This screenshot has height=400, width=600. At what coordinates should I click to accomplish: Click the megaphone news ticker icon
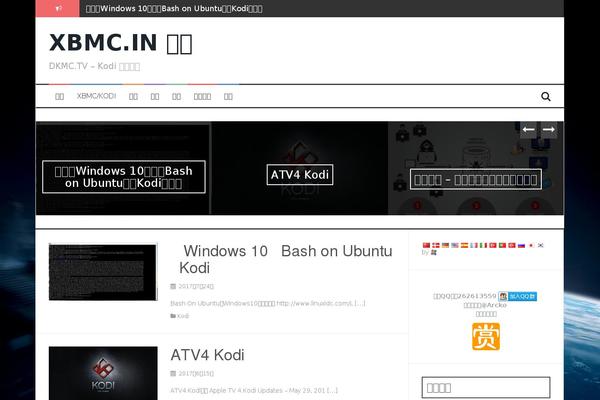click(x=58, y=8)
